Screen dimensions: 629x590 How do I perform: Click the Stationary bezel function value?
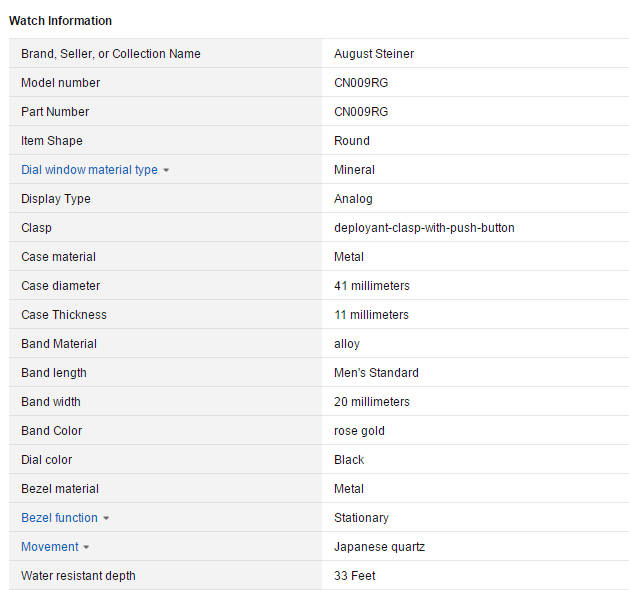361,518
